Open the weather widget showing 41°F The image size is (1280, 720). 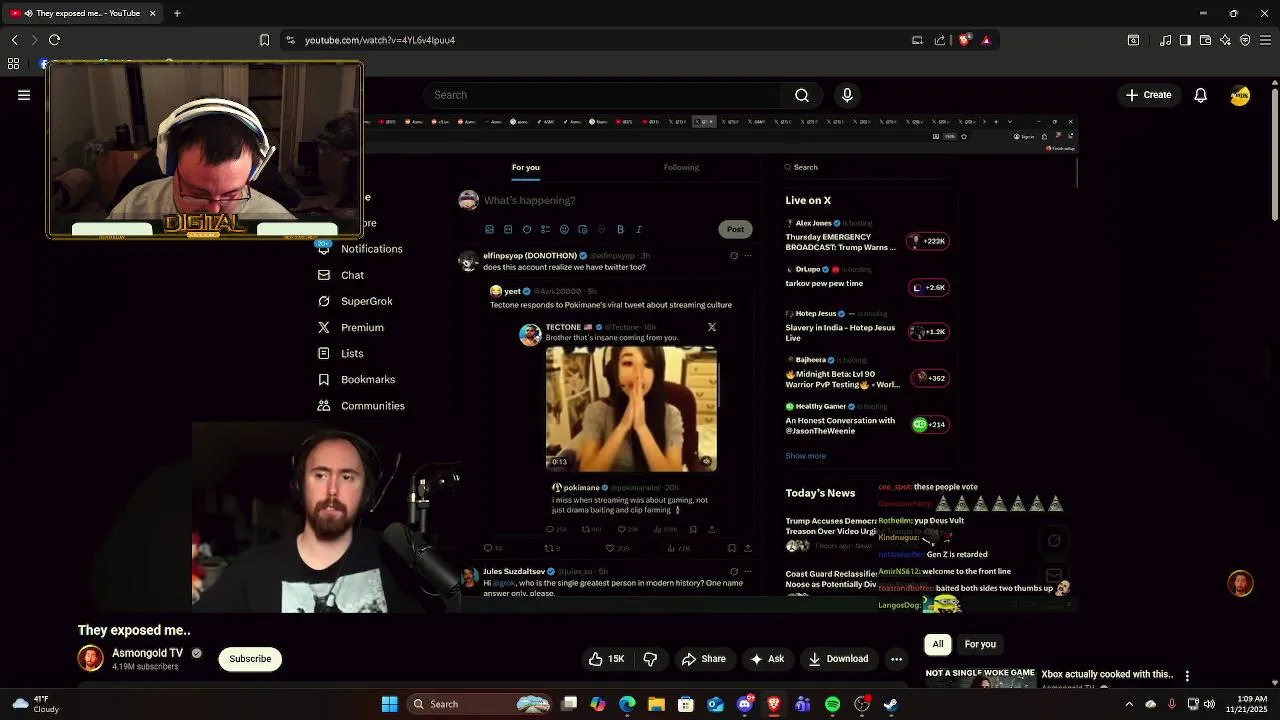coord(33,704)
